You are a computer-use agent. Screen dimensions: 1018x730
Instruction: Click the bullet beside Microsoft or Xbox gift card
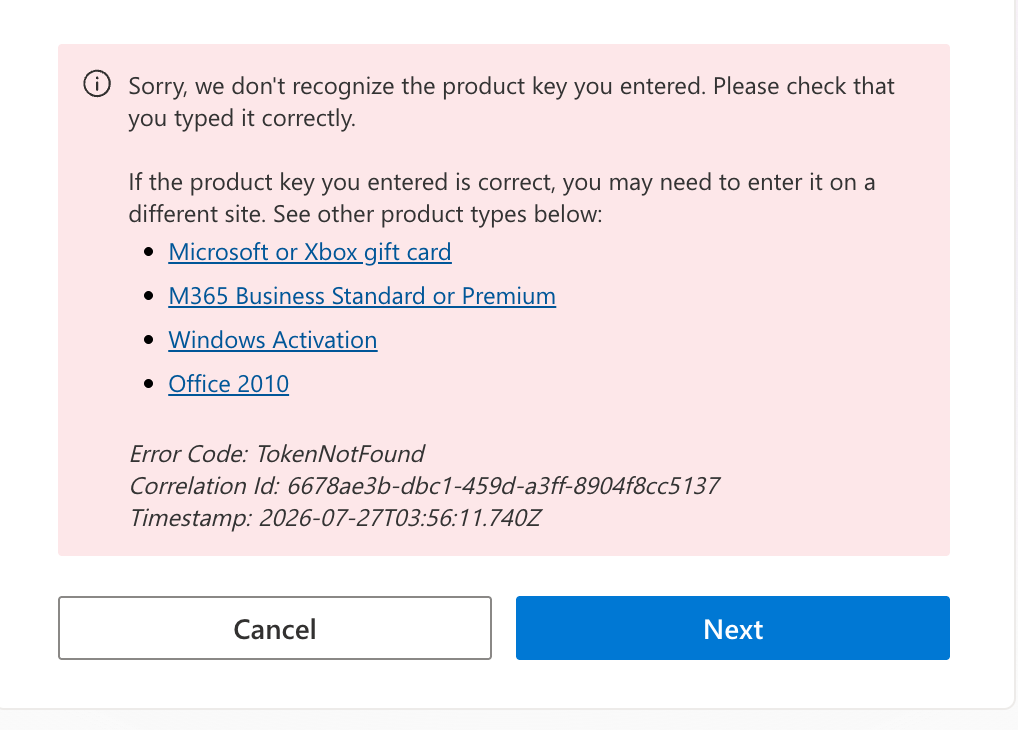(x=149, y=252)
